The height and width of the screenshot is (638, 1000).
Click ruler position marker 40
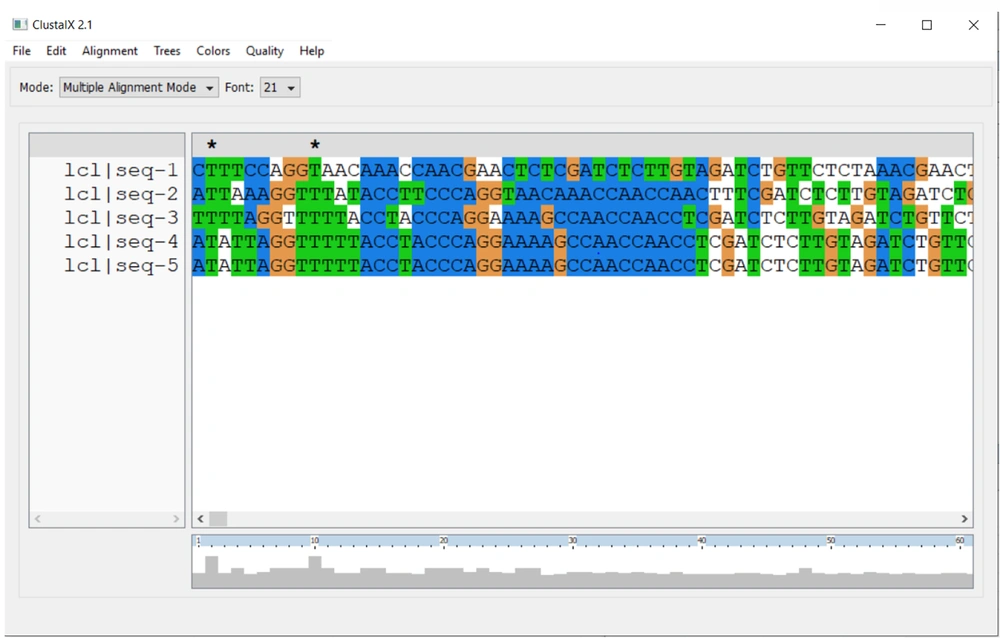[x=702, y=540]
